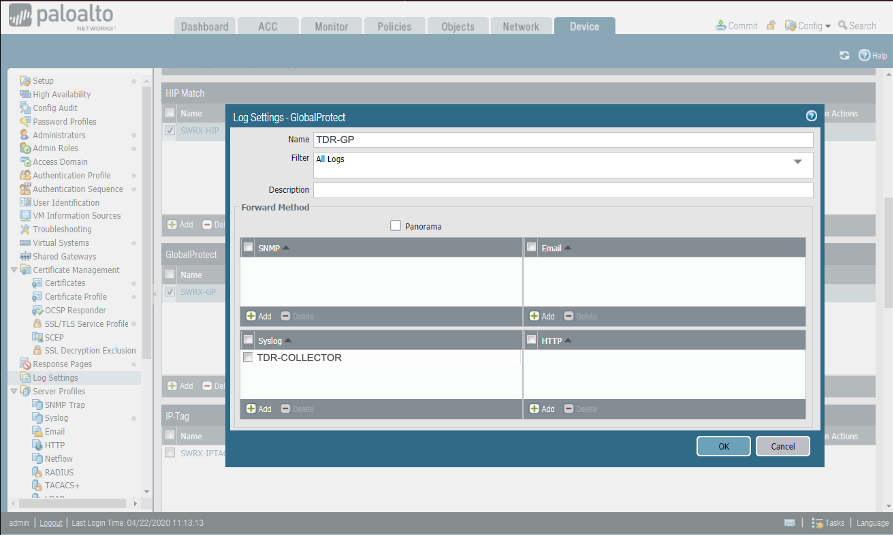Select OCSP Responder icon
This screenshot has height=535, width=893.
point(37,310)
